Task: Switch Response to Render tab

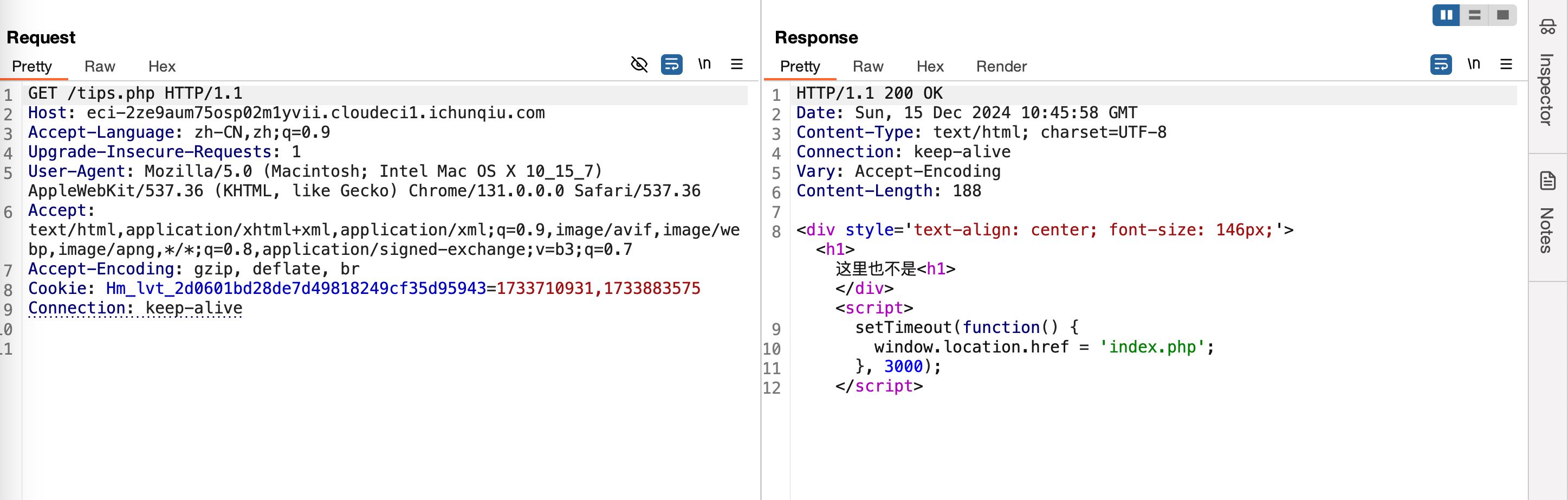Action: click(x=1001, y=66)
